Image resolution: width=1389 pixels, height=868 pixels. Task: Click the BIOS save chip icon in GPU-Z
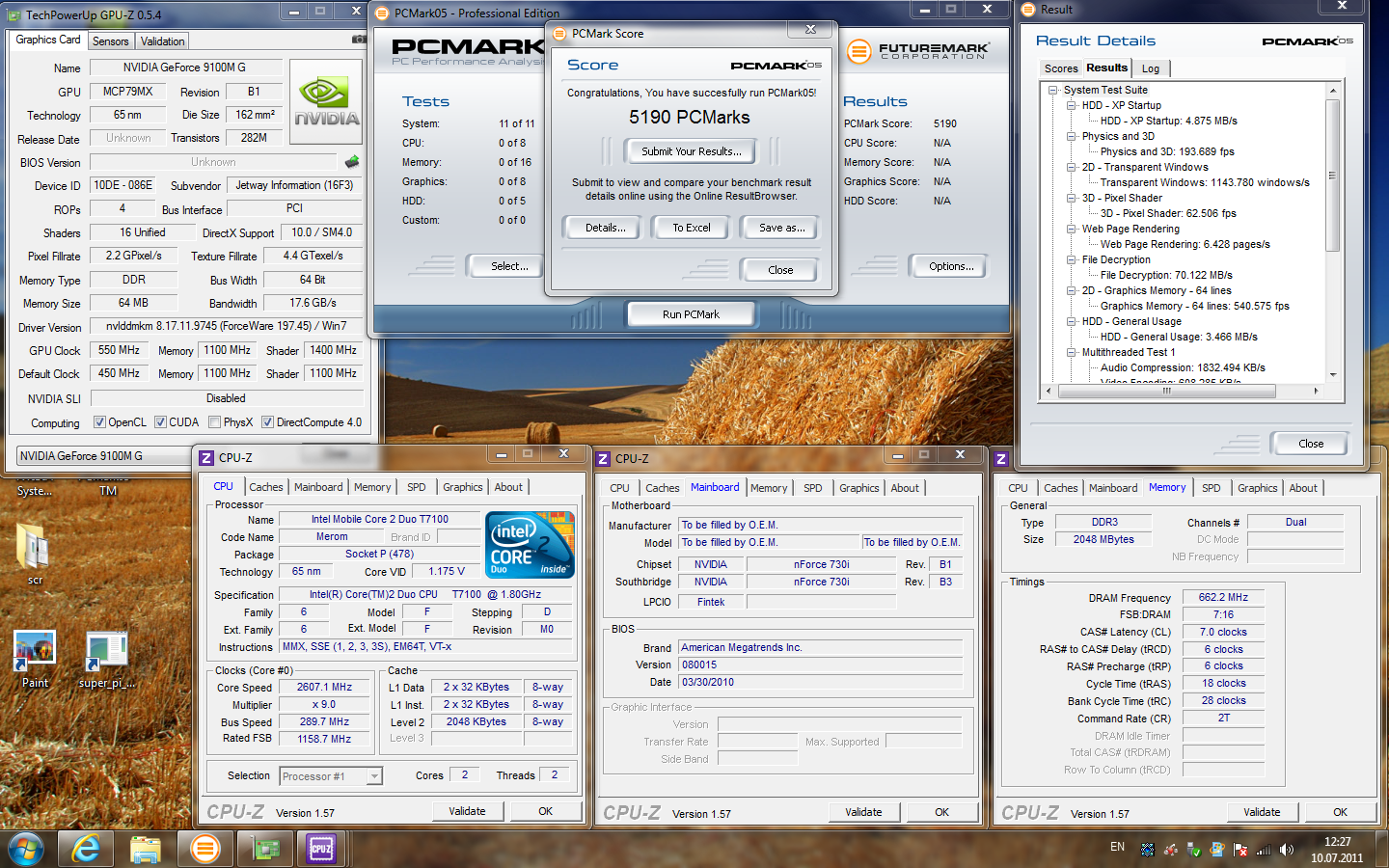click(352, 162)
